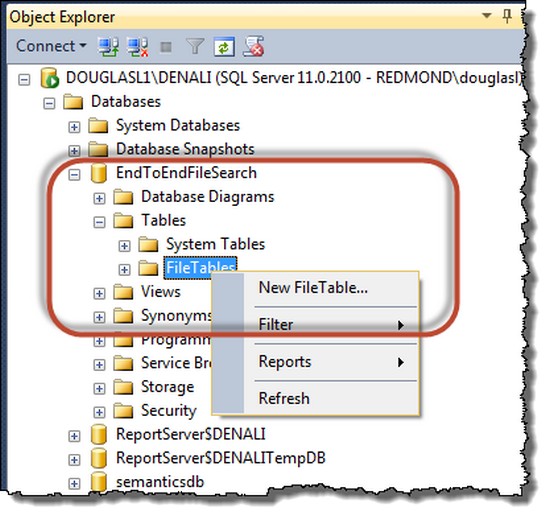Select the Views folder icon
The image size is (550, 516).
coord(123,292)
